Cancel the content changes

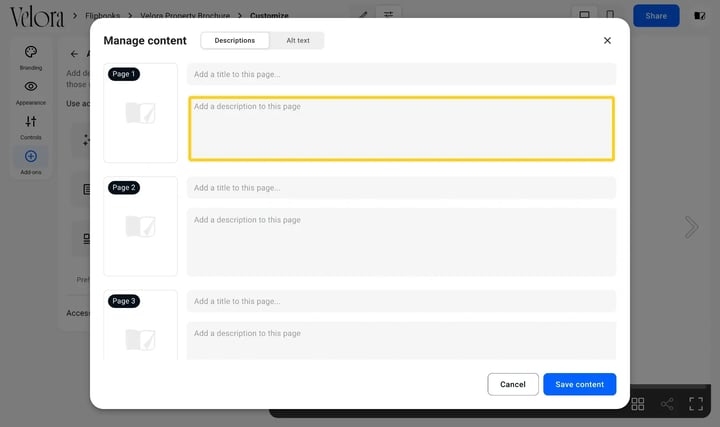pos(513,384)
